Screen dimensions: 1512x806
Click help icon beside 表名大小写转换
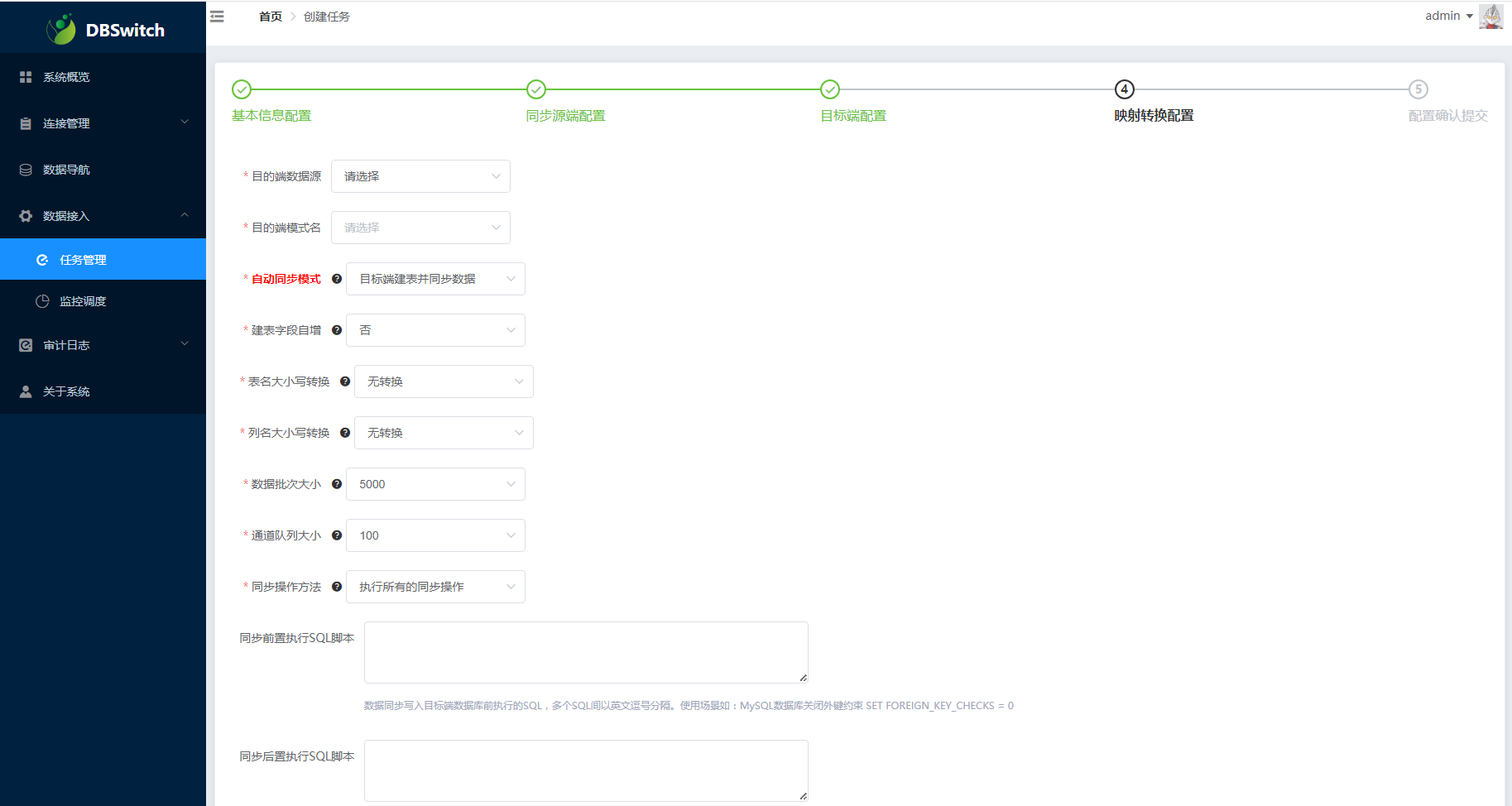[345, 381]
